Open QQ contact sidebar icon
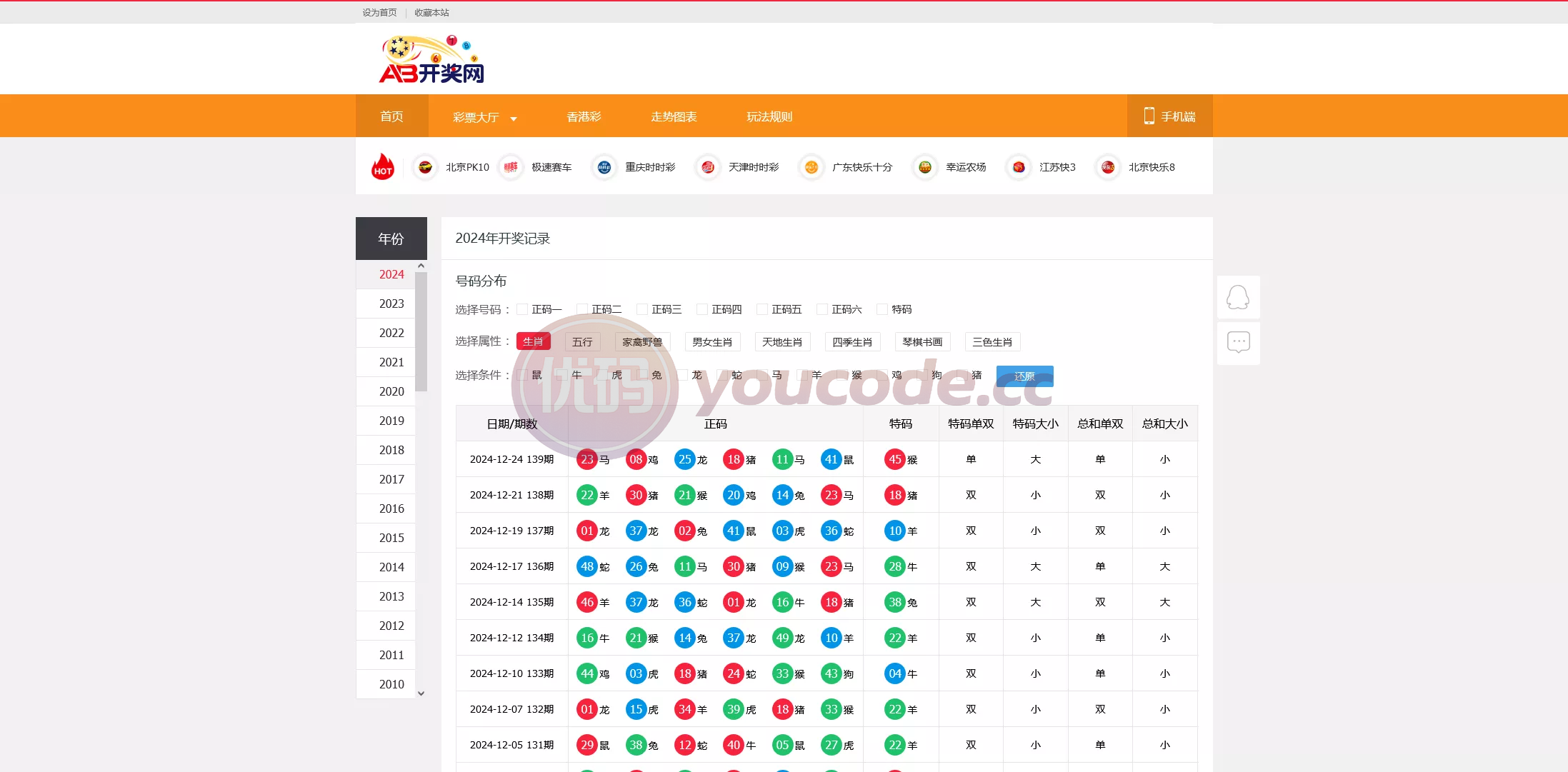The height and width of the screenshot is (772, 1568). point(1238,297)
